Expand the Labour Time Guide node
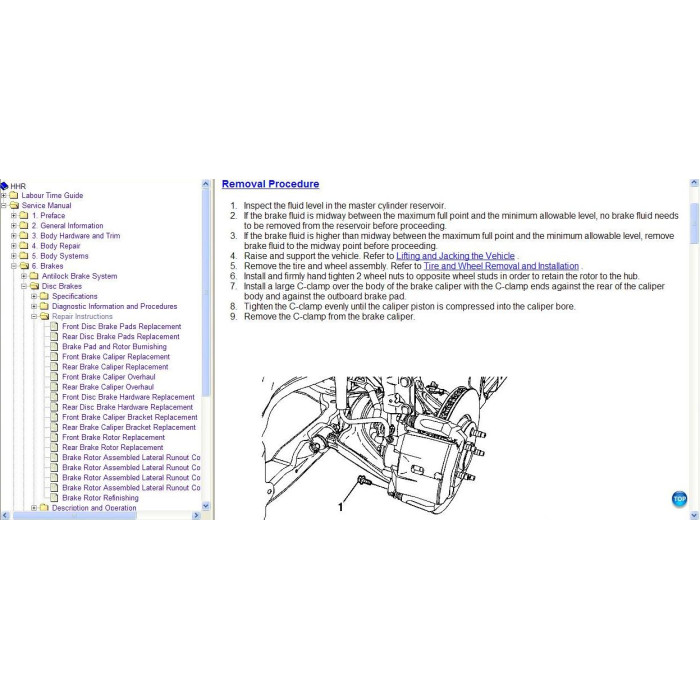Screen dimensions: 700x700 [4, 195]
